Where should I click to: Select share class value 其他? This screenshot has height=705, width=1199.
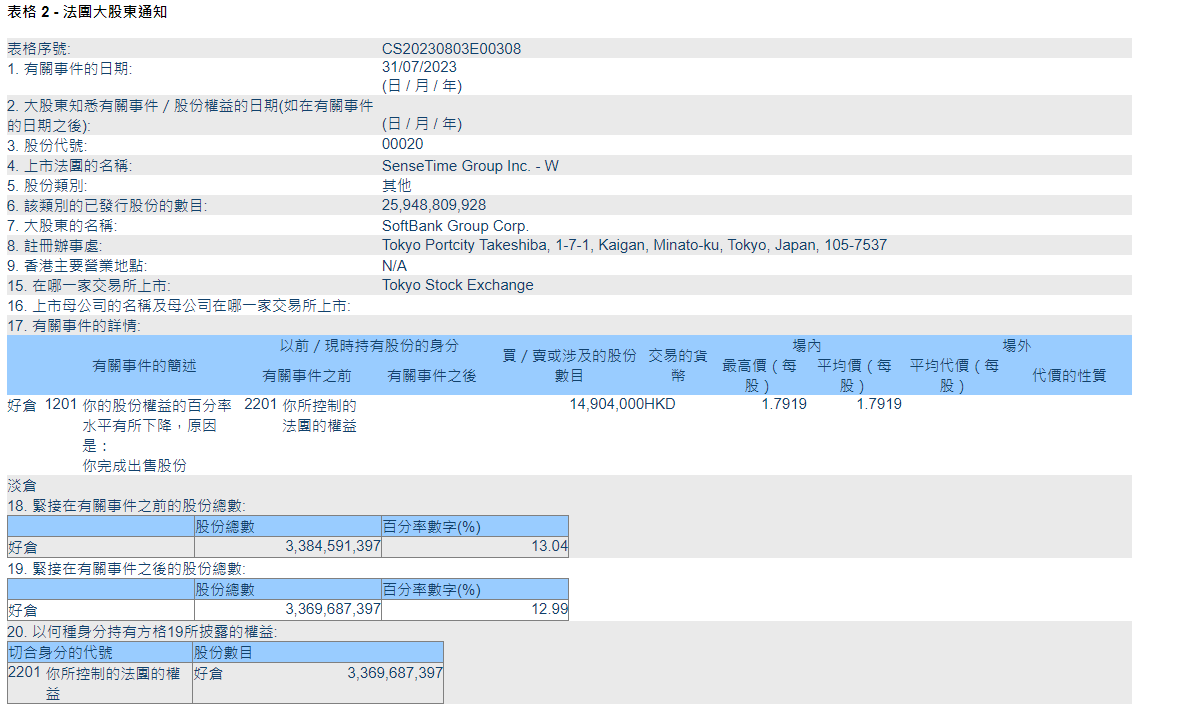pyautogui.click(x=396, y=185)
